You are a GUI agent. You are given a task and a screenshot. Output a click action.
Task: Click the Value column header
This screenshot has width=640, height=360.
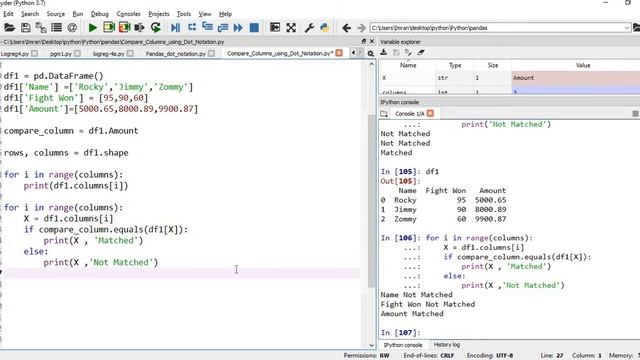point(583,65)
